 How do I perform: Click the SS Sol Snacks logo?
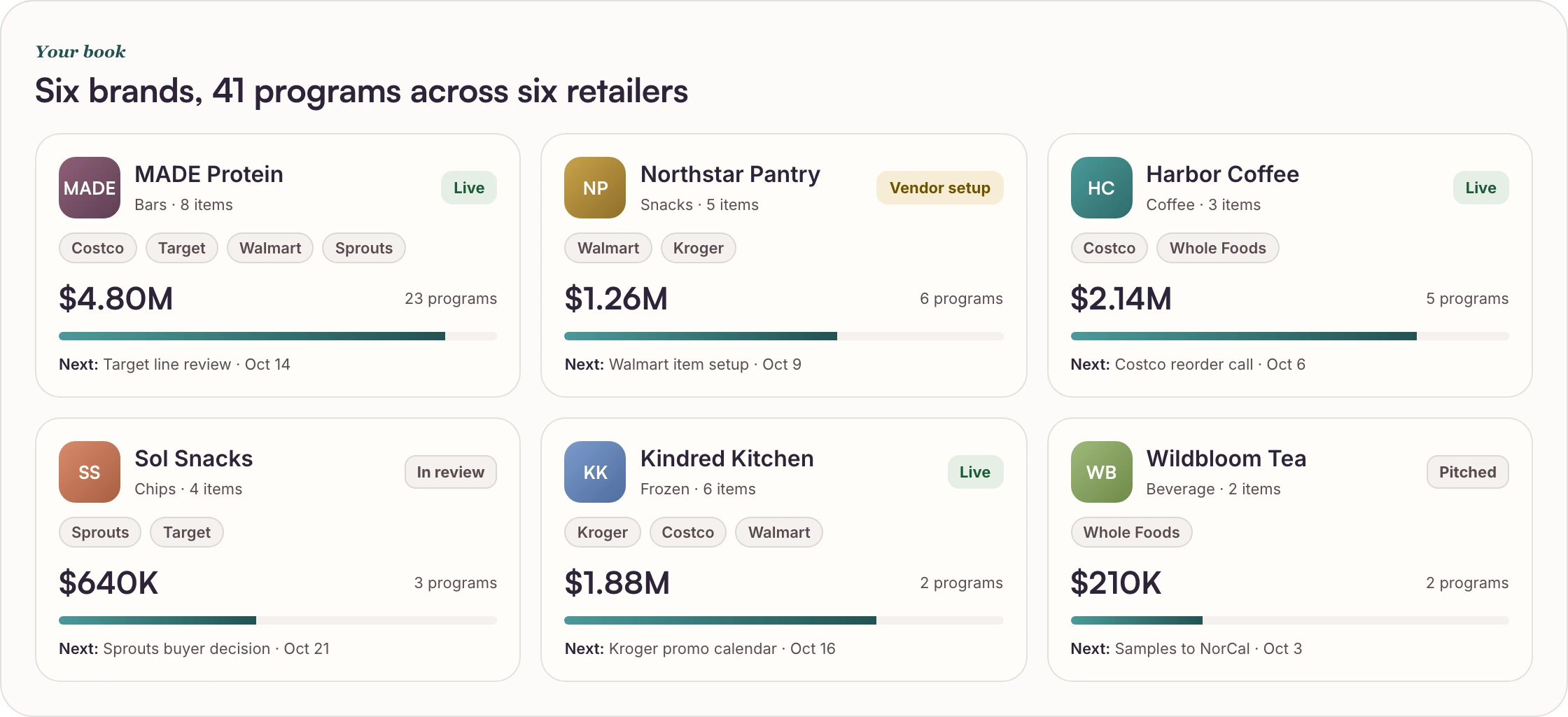point(90,472)
